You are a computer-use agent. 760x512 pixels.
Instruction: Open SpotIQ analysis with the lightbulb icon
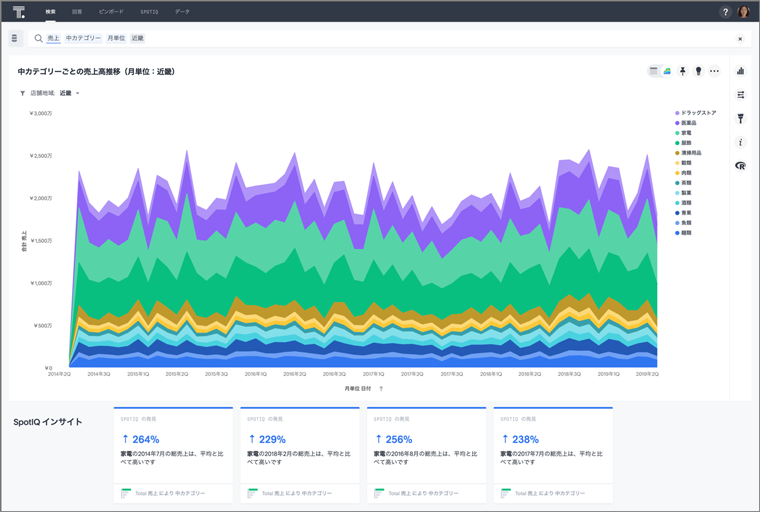click(698, 71)
